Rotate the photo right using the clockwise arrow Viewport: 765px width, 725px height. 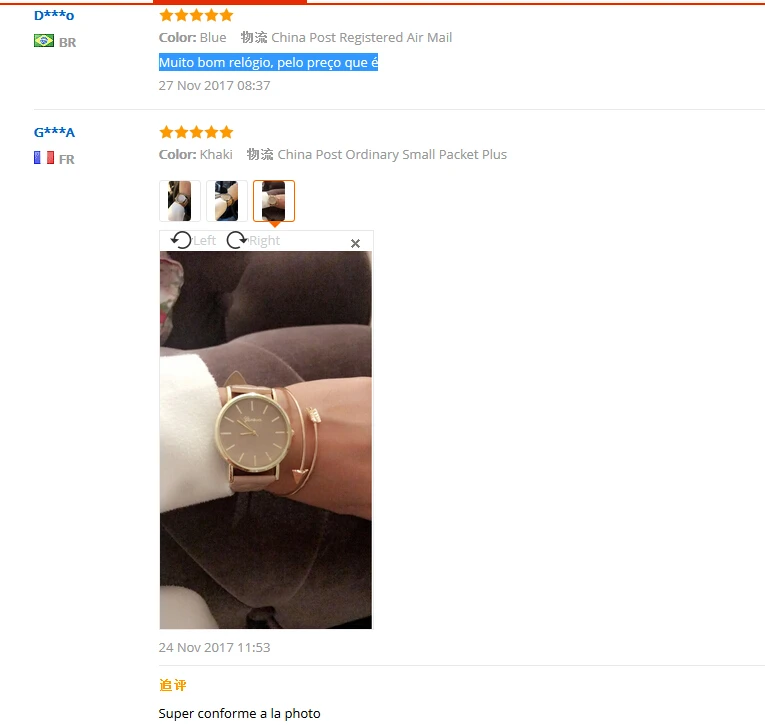point(237,240)
